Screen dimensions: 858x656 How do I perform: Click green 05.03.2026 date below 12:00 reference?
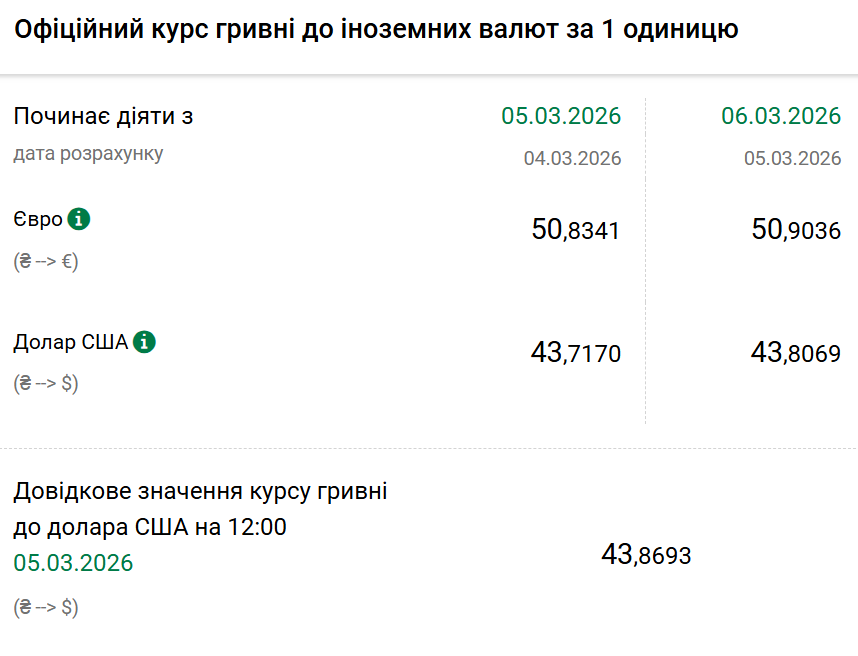[x=73, y=563]
